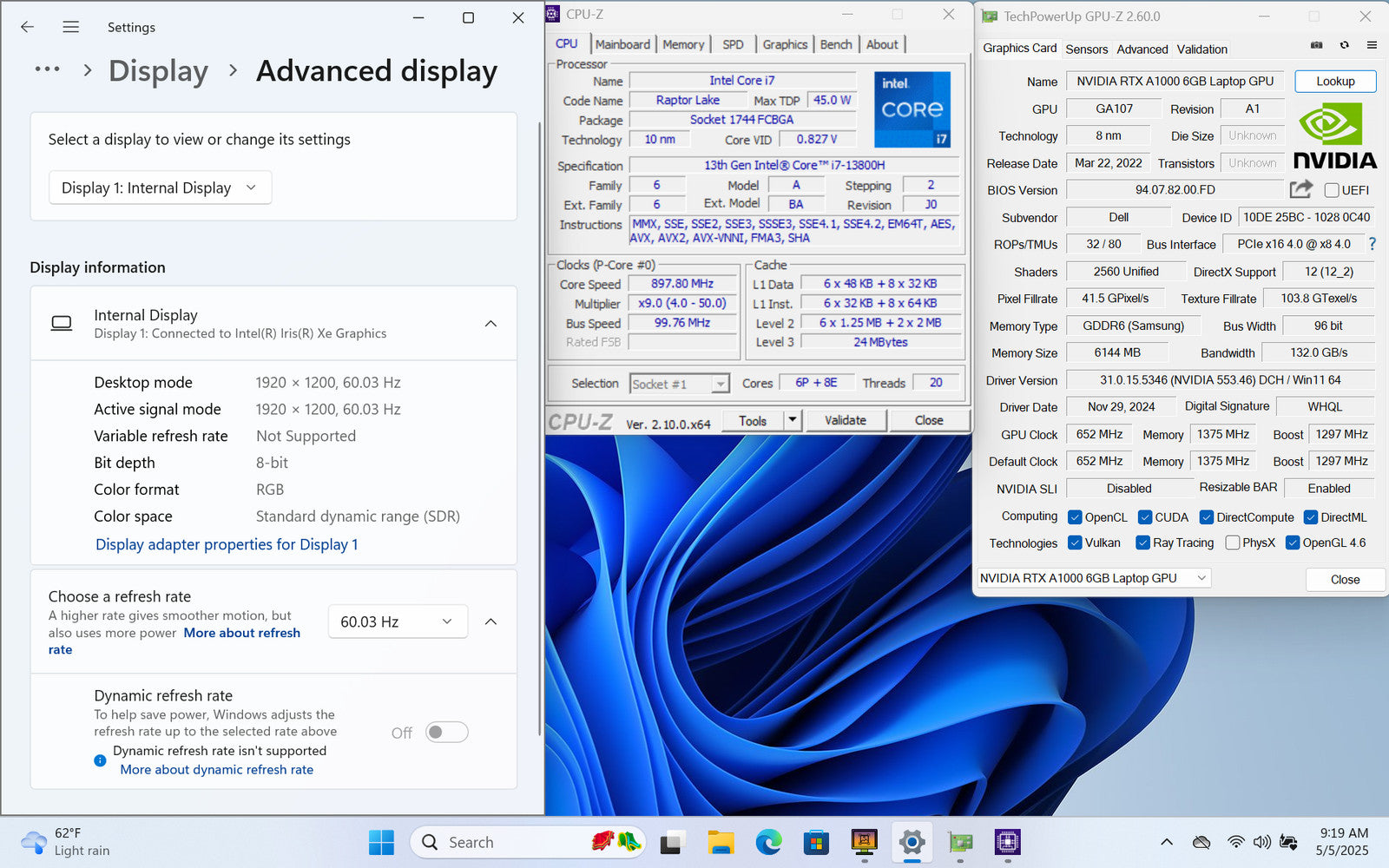Share BIOS using the export arrow icon
This screenshot has height=868, width=1389.
tap(1300, 189)
